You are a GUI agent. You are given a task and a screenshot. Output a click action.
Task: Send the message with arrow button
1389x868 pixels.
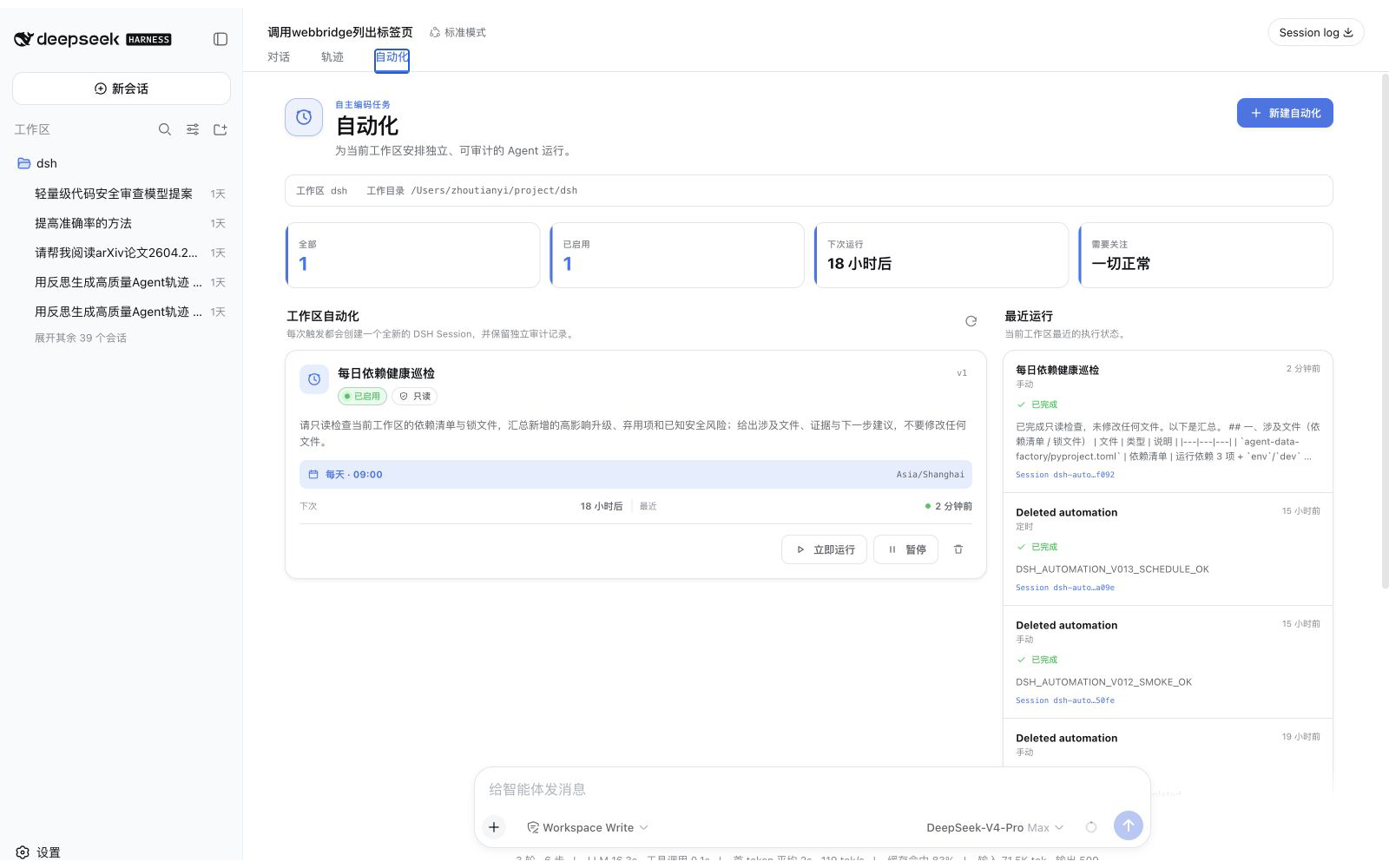(1129, 826)
